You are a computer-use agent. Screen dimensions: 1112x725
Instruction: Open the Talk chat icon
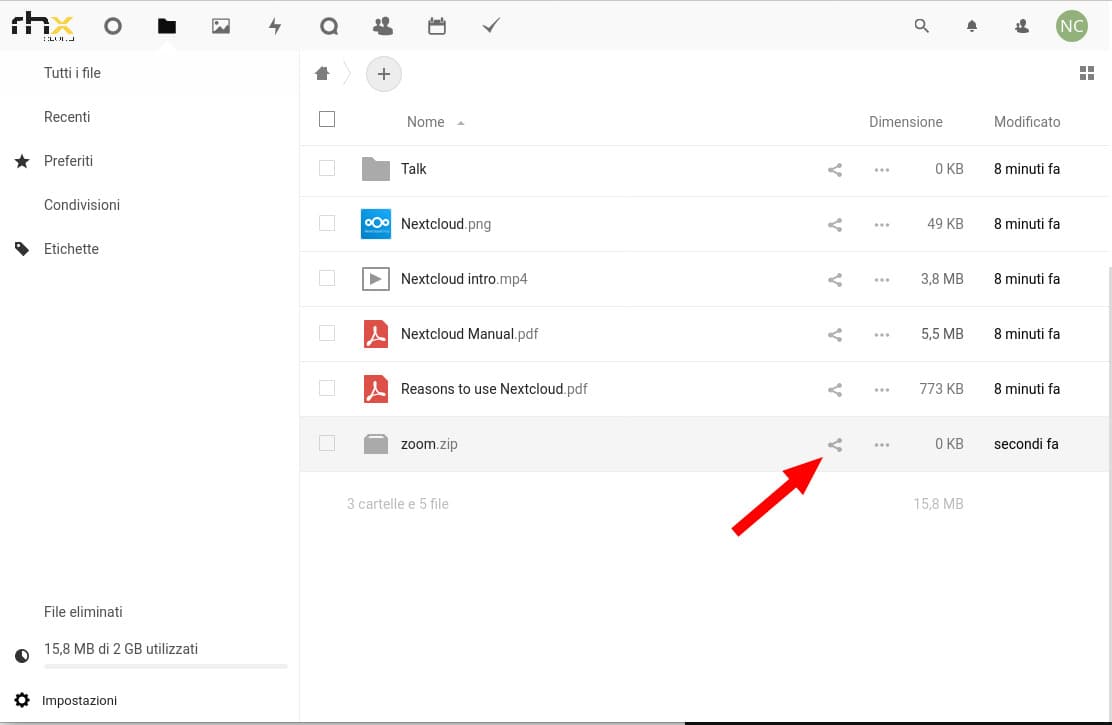[x=328, y=26]
